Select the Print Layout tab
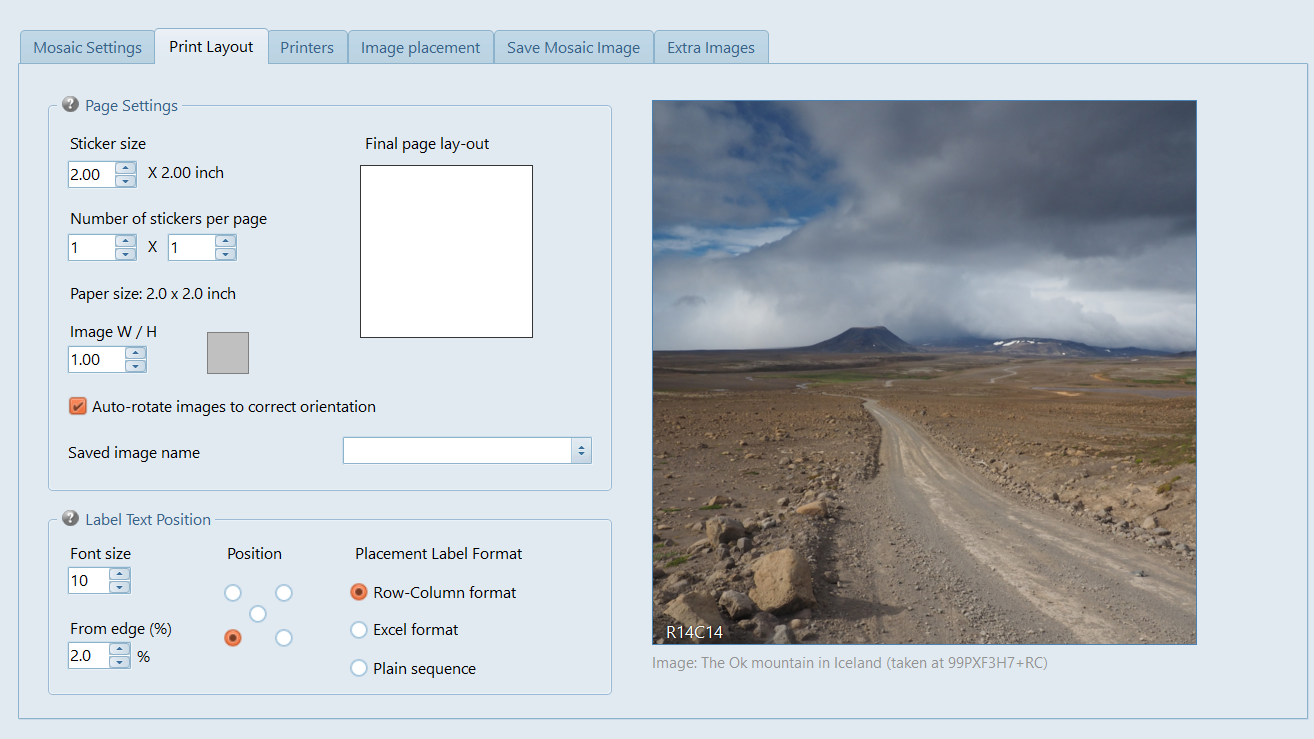Image resolution: width=1314 pixels, height=739 pixels. pos(211,46)
